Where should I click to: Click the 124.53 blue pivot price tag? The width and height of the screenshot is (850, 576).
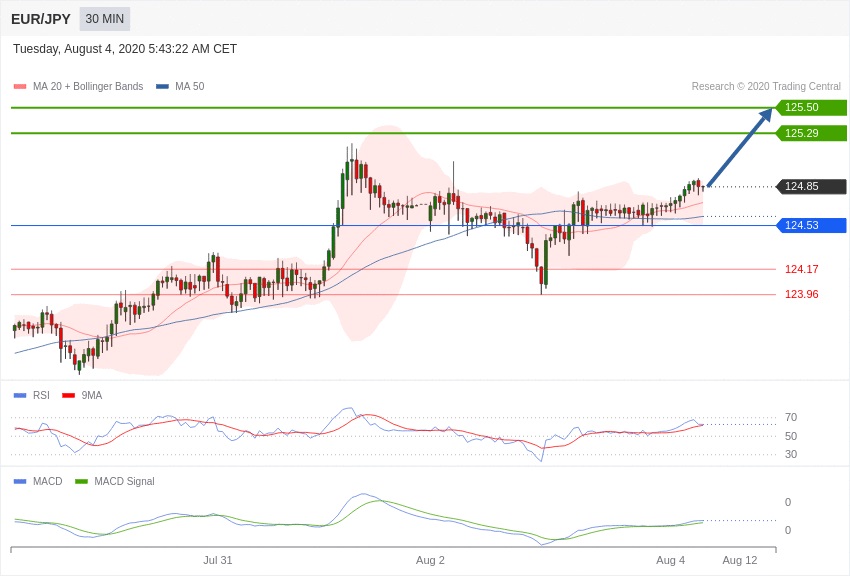coord(810,225)
